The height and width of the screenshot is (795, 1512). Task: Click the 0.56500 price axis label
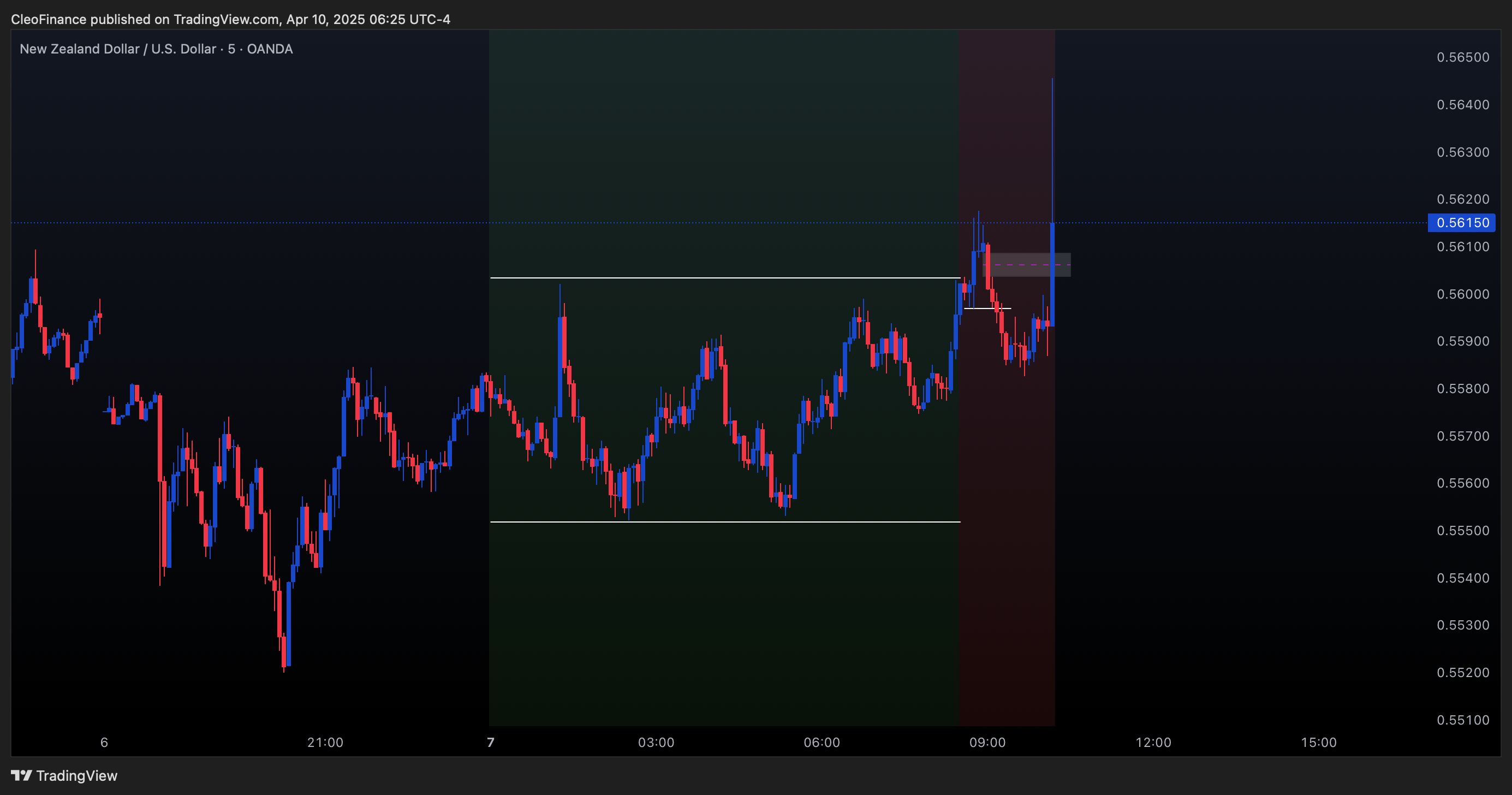click(x=1463, y=57)
